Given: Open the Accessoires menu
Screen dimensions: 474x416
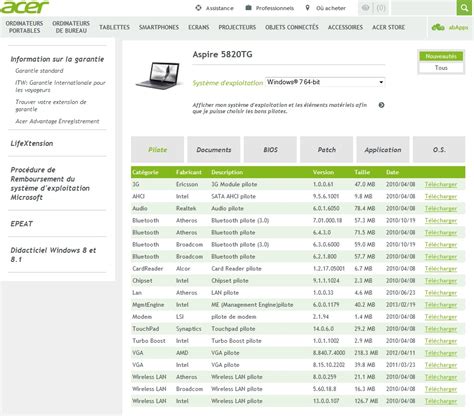Looking at the screenshot, I should click(345, 27).
